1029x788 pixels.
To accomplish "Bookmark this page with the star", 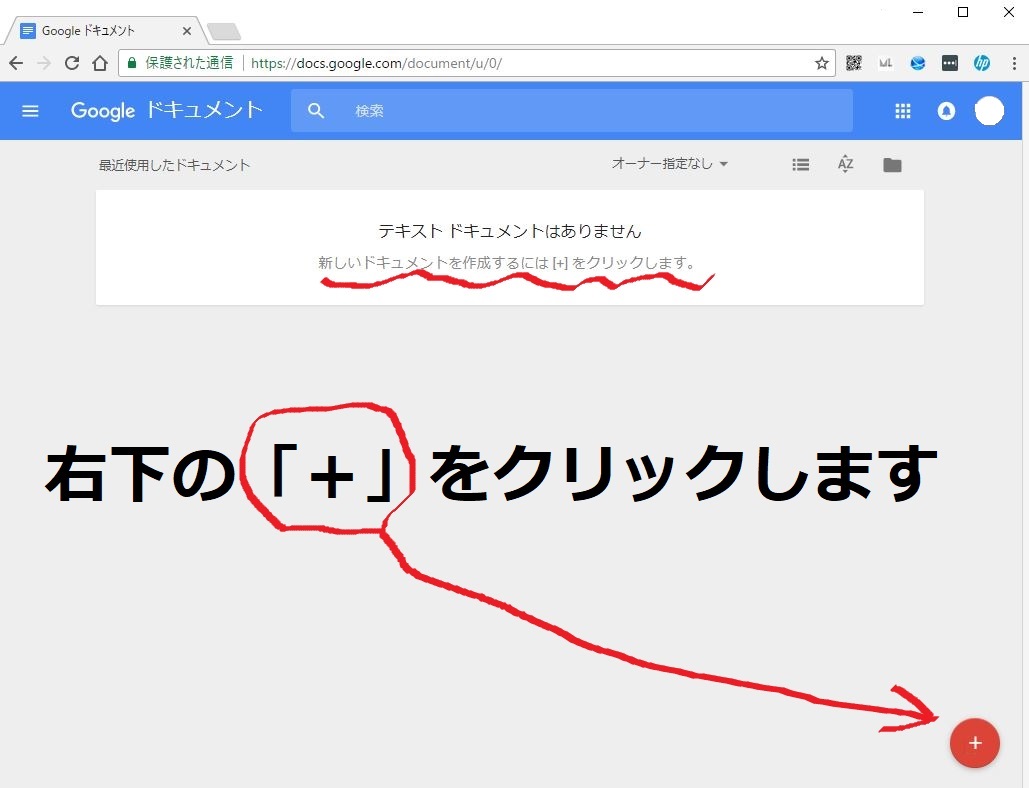I will (x=822, y=63).
